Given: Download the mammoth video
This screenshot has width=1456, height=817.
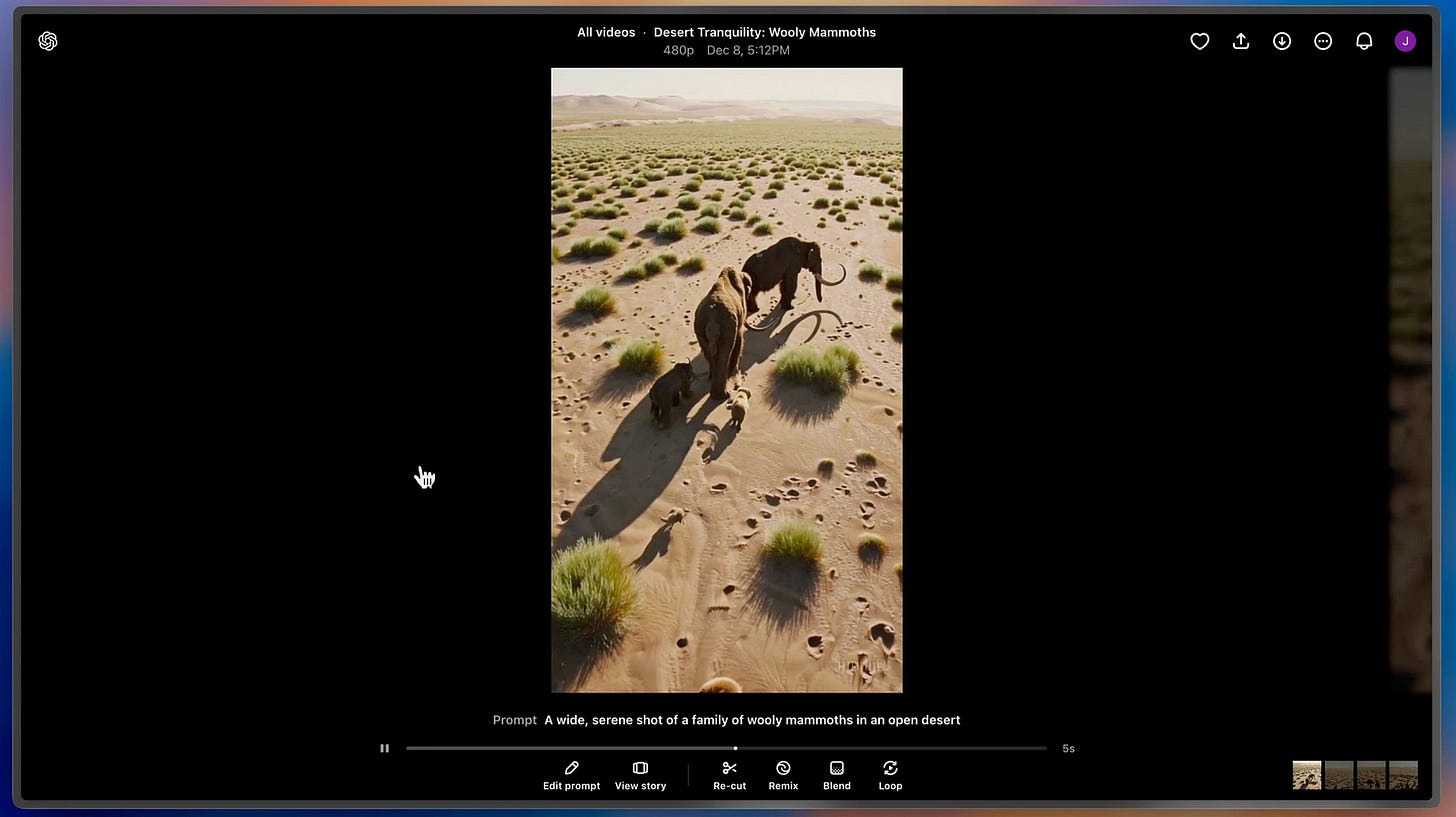Looking at the screenshot, I should tap(1281, 41).
